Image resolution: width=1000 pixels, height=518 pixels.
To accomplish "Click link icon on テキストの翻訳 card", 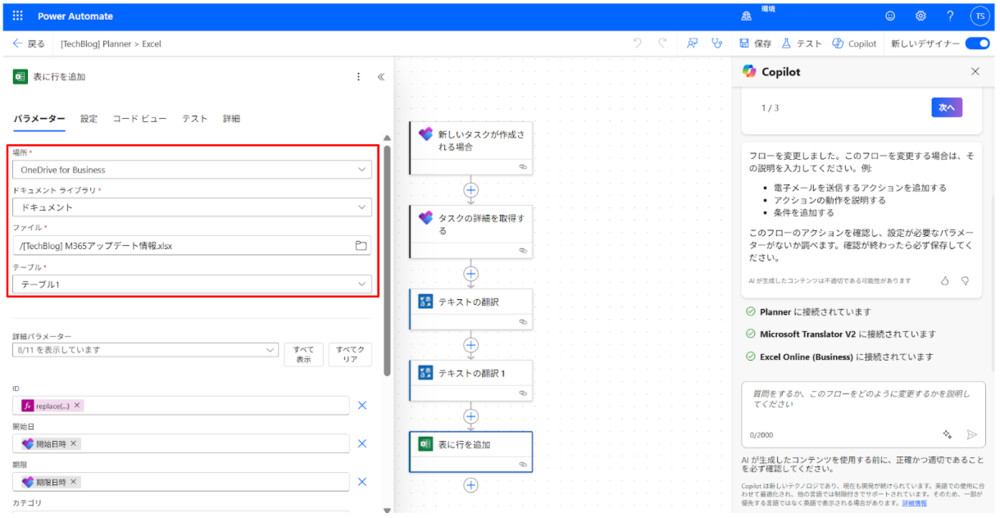I will click(523, 322).
